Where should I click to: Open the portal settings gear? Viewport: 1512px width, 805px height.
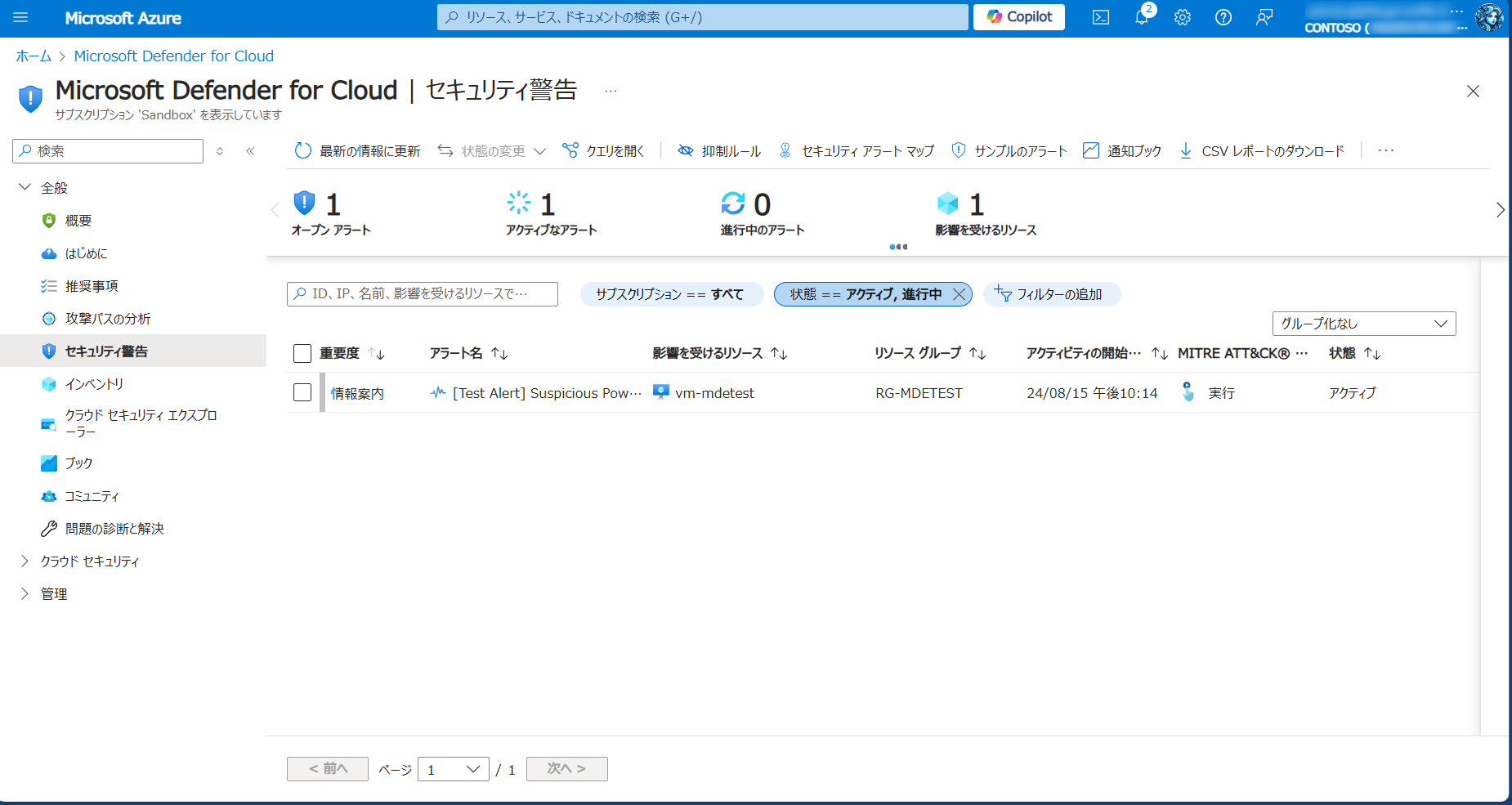tap(1183, 17)
